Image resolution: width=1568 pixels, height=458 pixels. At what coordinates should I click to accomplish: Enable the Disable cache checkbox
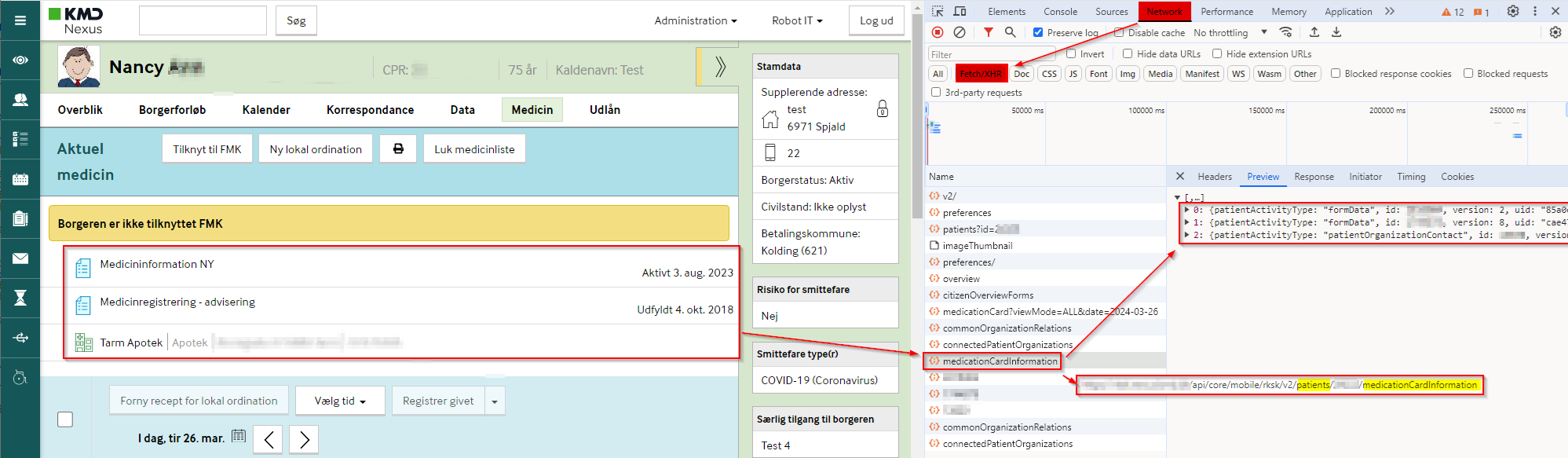[1119, 32]
